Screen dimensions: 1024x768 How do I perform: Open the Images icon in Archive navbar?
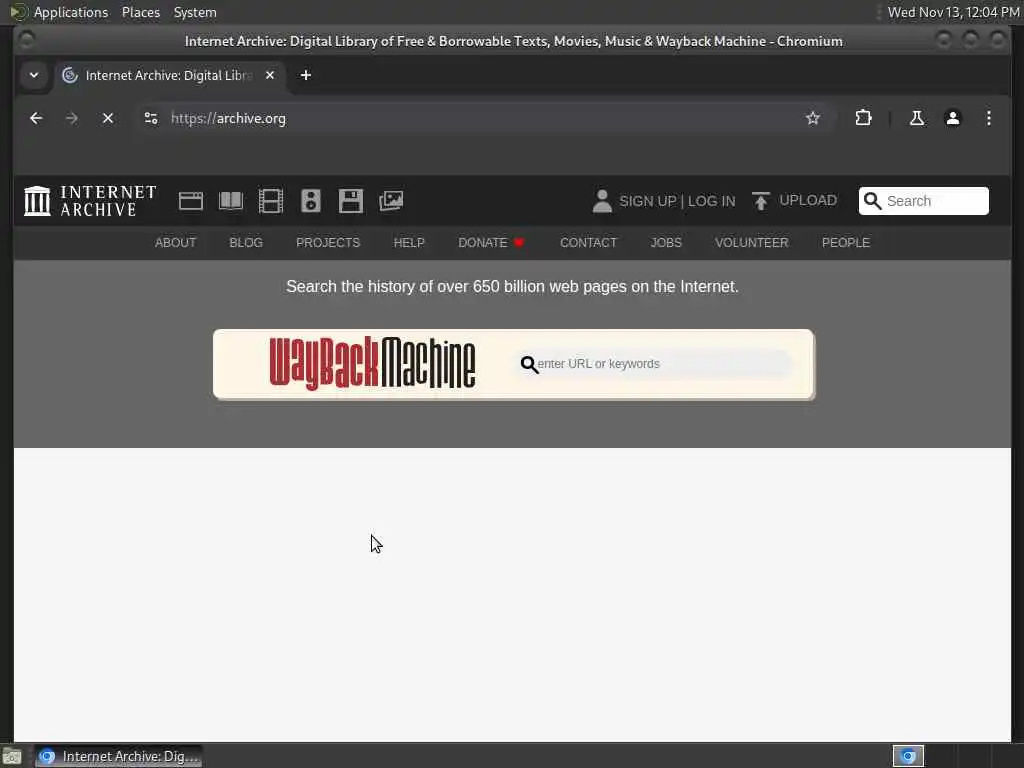(391, 200)
